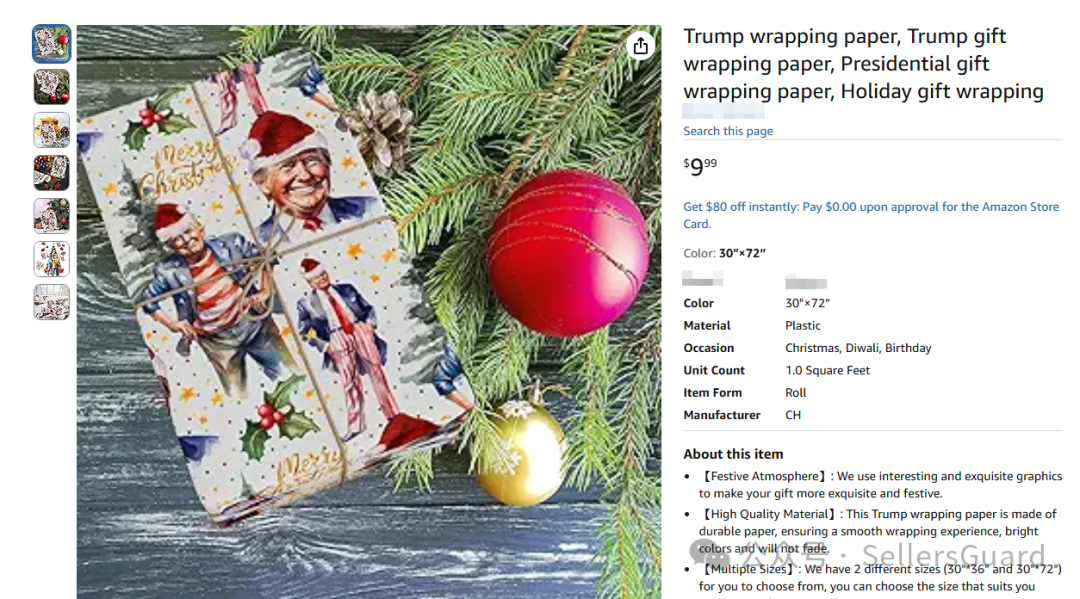The height and width of the screenshot is (599, 1080).
Task: Click the Trump wrapping paper product title
Action: pyautogui.click(x=863, y=63)
